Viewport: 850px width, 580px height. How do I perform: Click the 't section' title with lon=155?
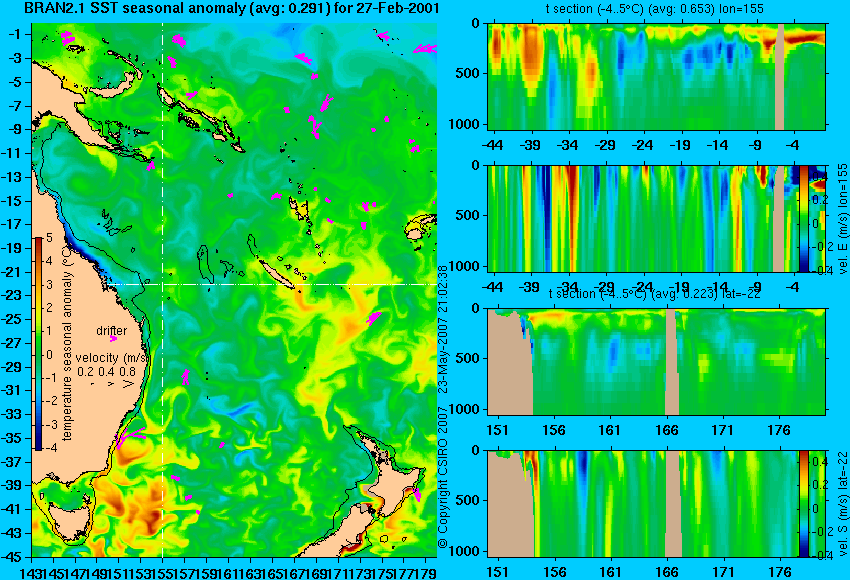click(655, 9)
